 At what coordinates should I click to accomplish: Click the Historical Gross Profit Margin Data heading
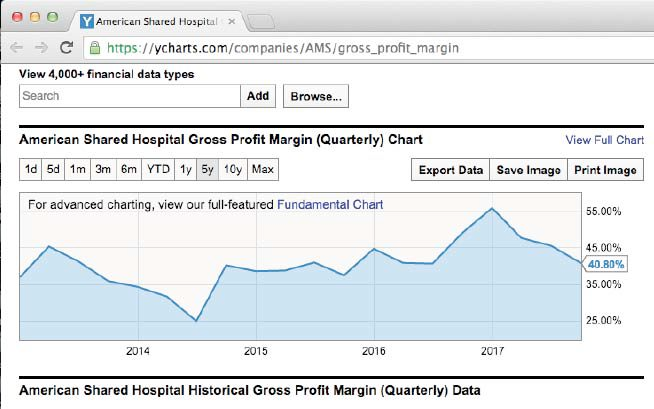click(249, 391)
